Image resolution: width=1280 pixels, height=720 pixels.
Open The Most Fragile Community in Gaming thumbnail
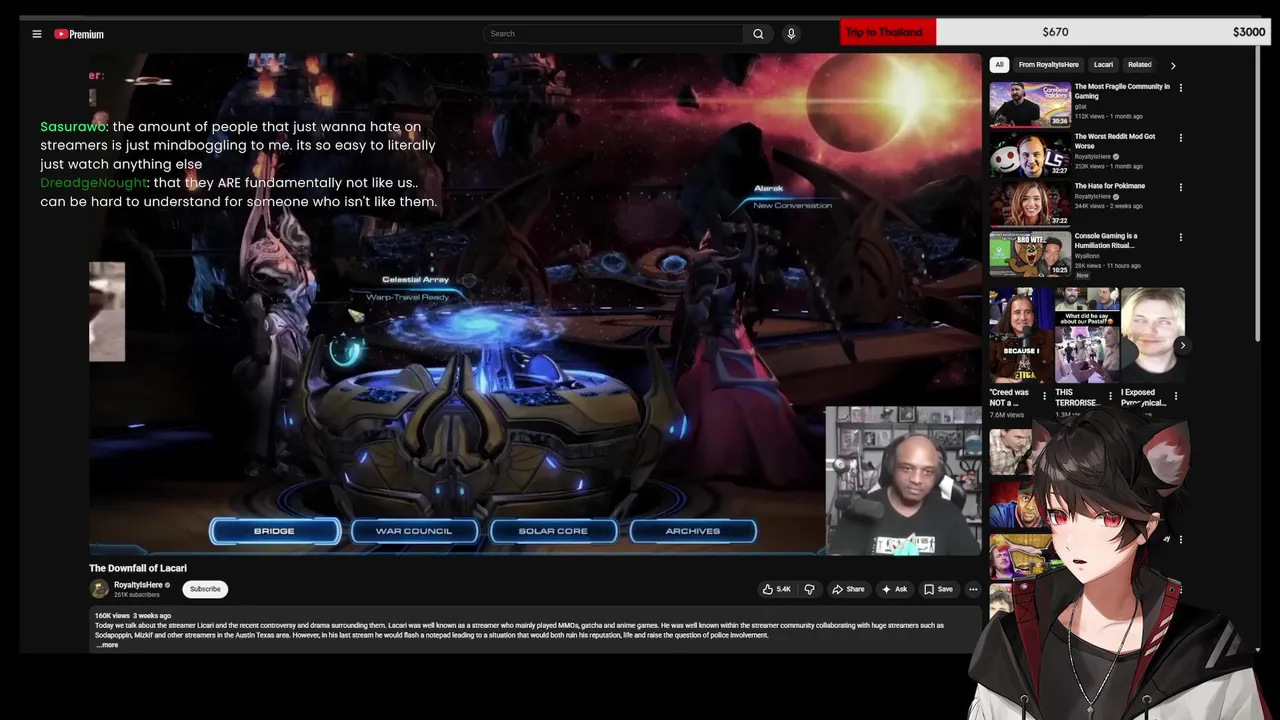pos(1030,104)
